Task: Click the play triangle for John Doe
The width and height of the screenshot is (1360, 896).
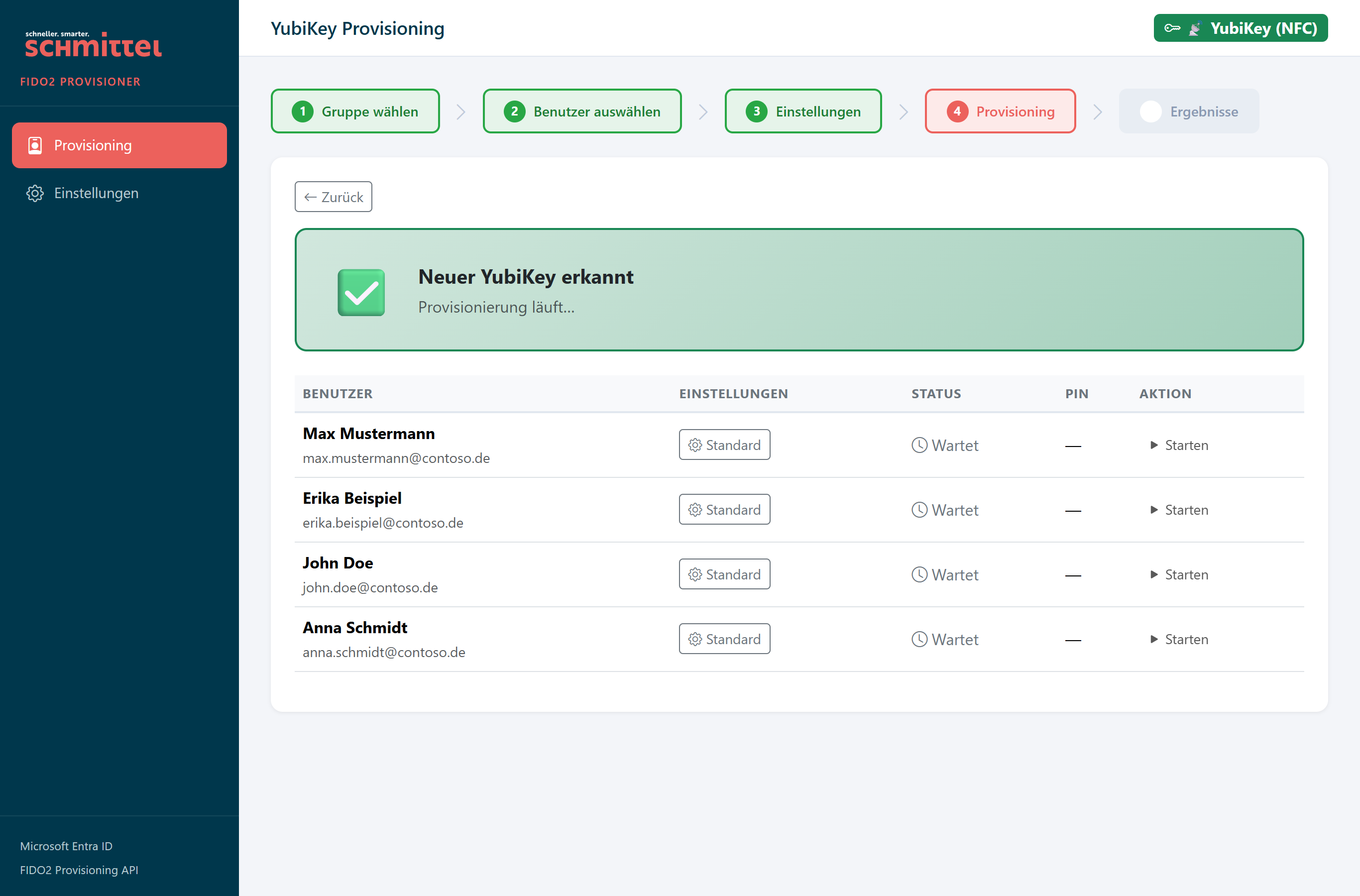Action: [1154, 574]
